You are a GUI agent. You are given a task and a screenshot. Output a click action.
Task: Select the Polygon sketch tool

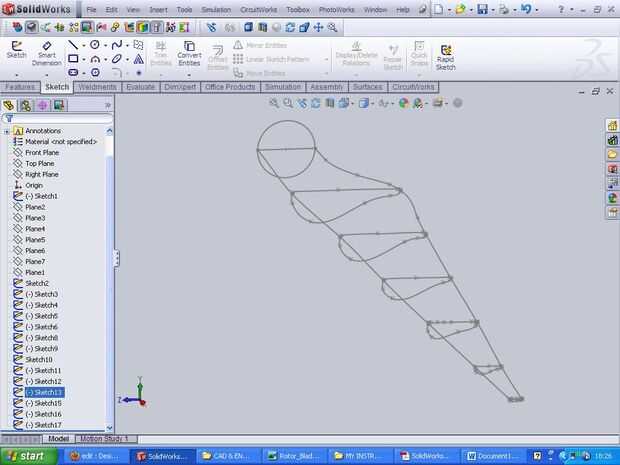click(x=95, y=72)
